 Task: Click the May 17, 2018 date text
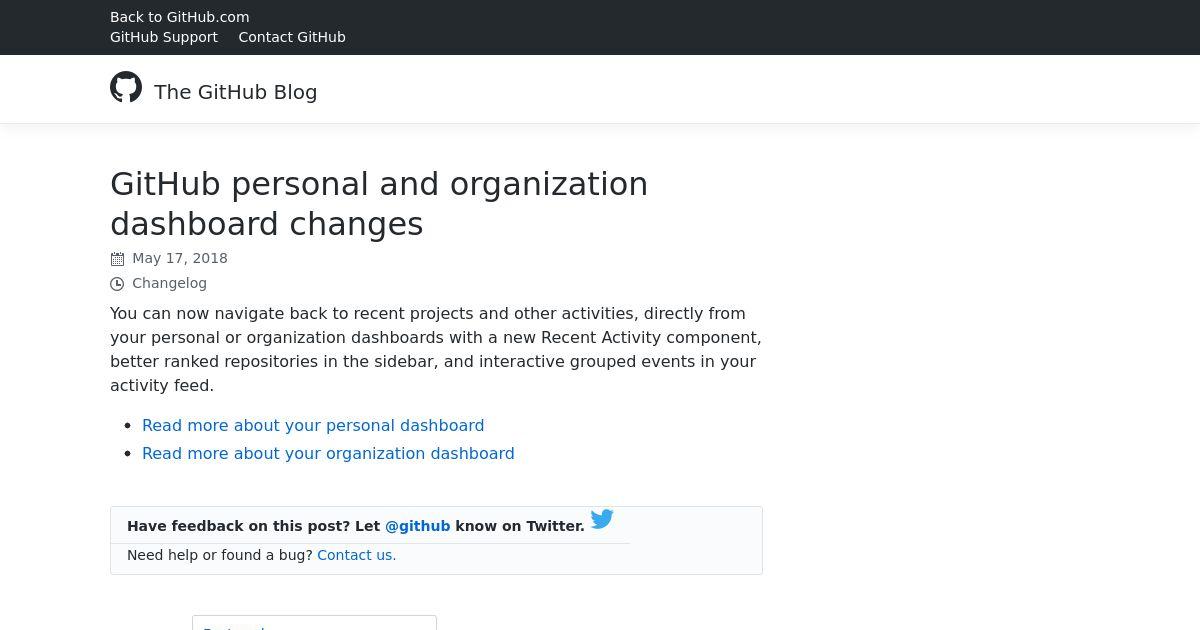(180, 258)
